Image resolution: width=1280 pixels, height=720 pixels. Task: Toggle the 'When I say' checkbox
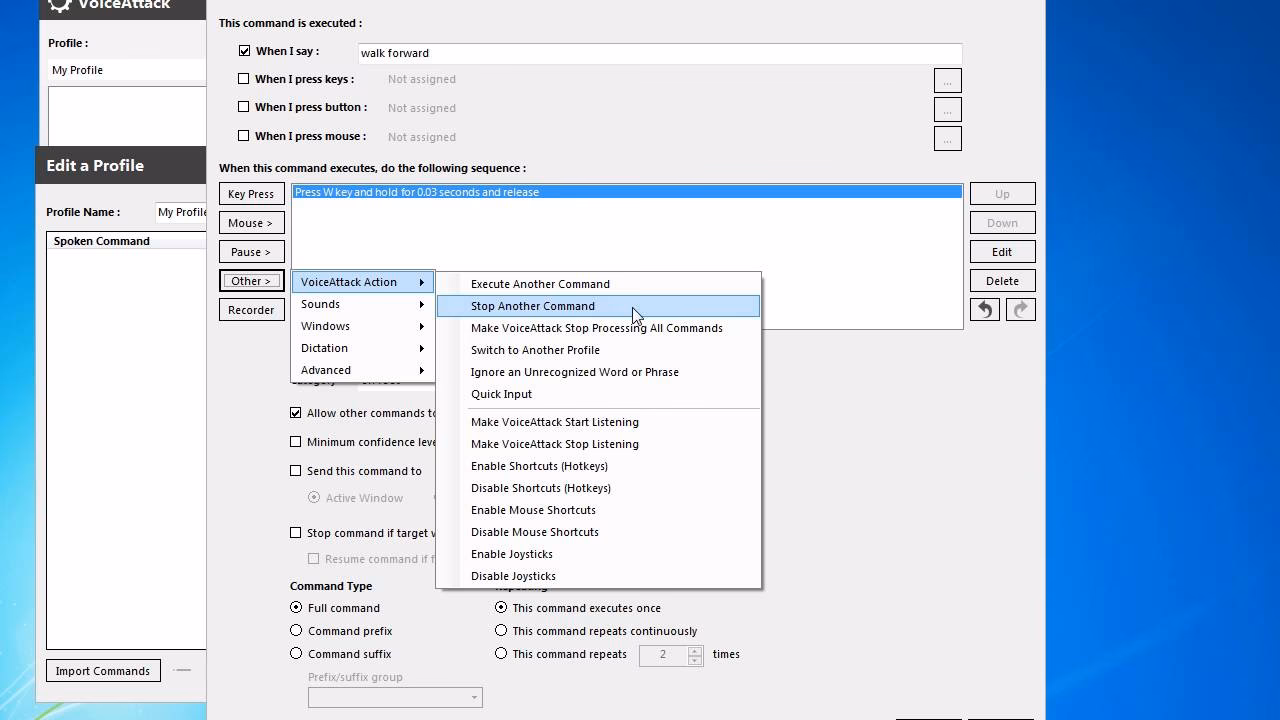click(x=244, y=51)
